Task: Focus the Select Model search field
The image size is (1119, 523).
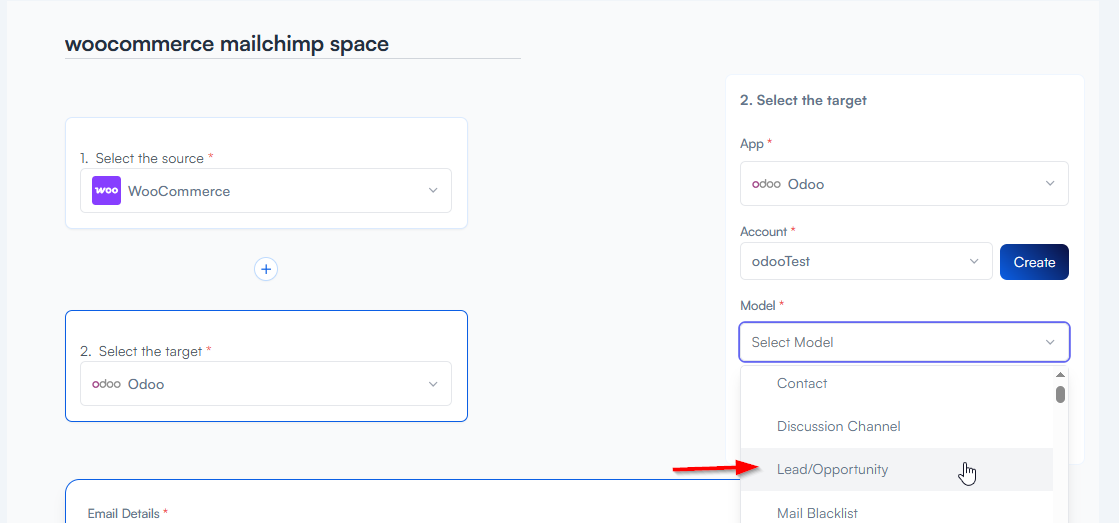Action: tap(880, 342)
